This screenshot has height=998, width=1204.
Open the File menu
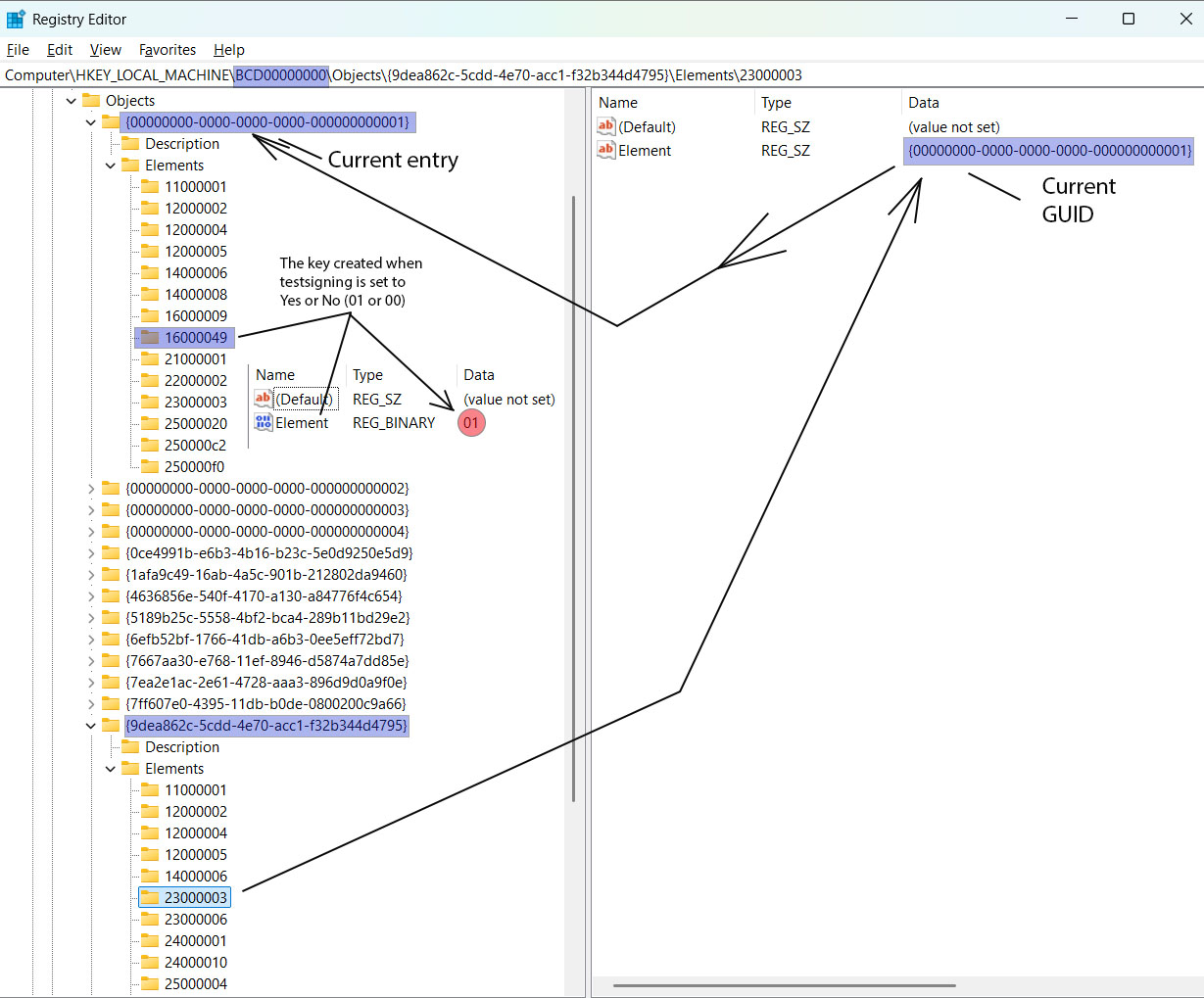pyautogui.click(x=18, y=50)
